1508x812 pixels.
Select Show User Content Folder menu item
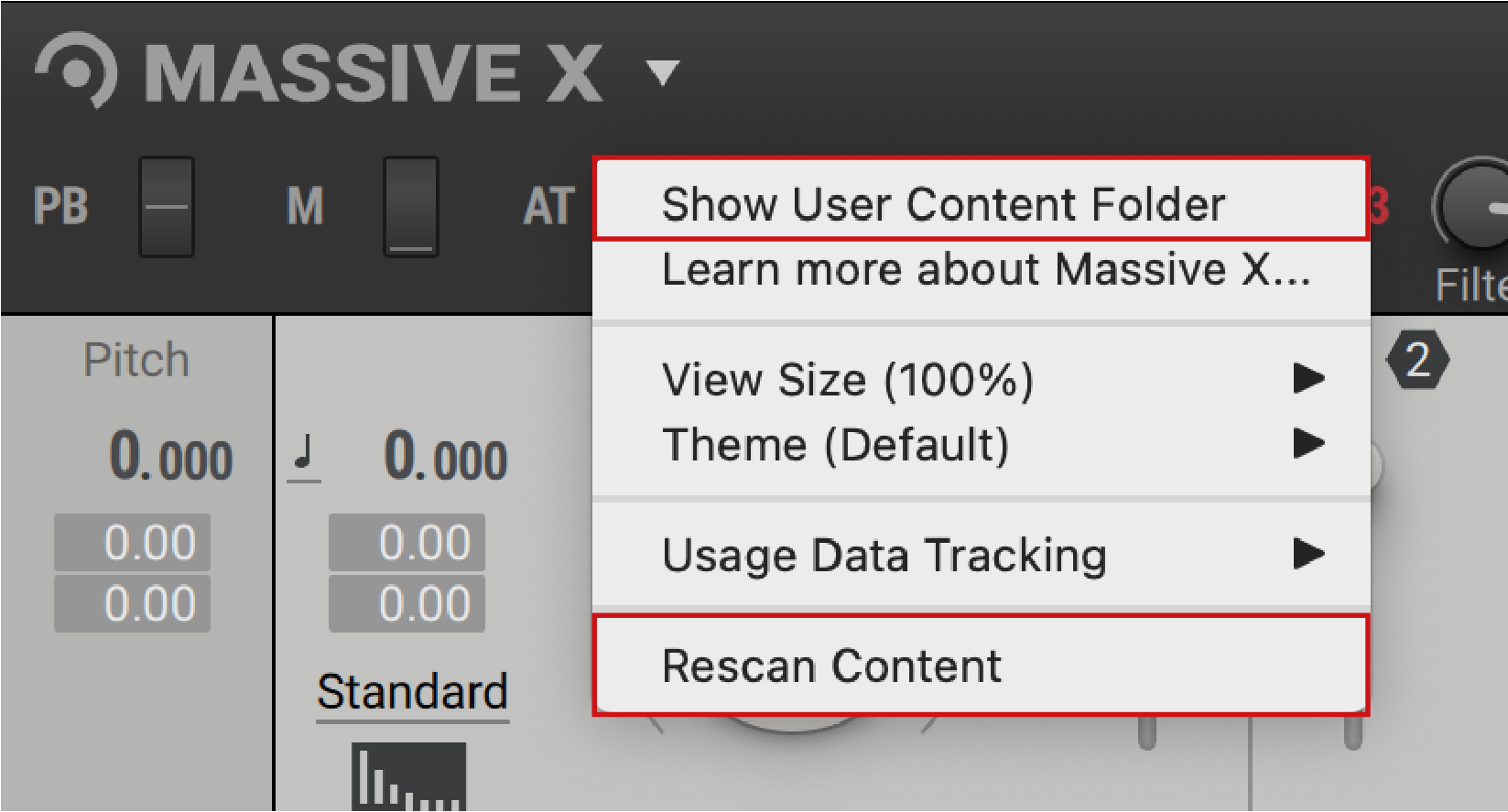click(943, 203)
